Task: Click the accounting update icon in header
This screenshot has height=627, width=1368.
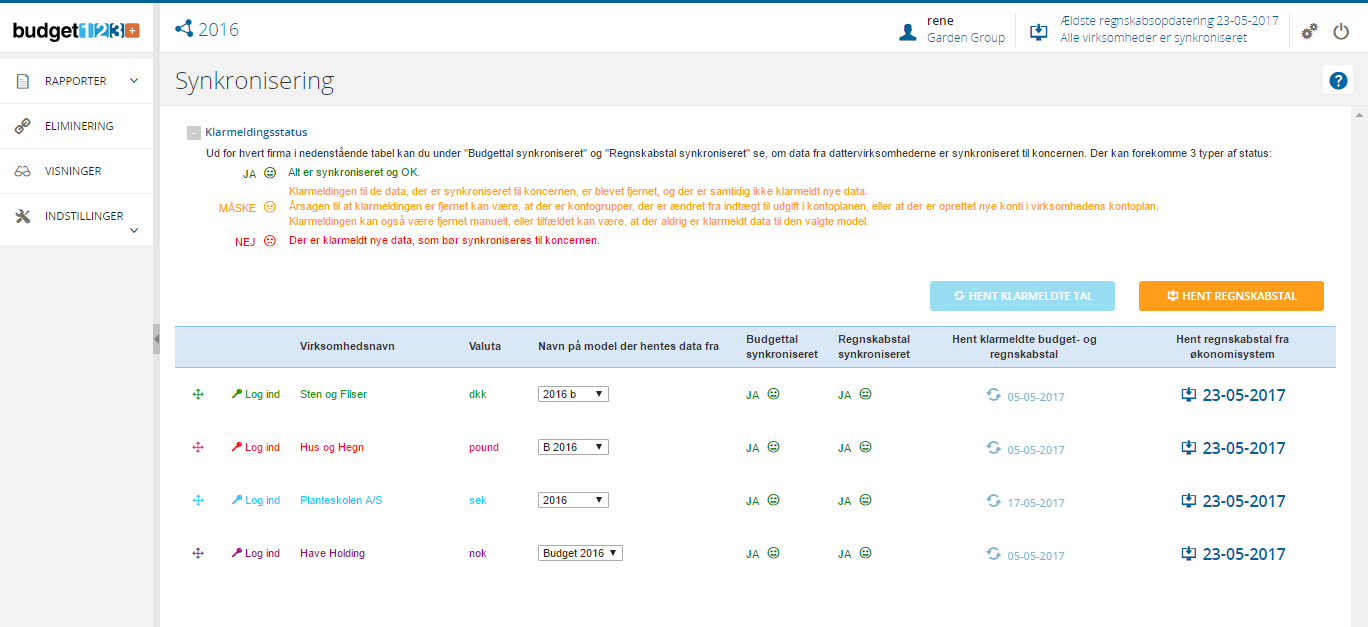Action: point(1038,31)
